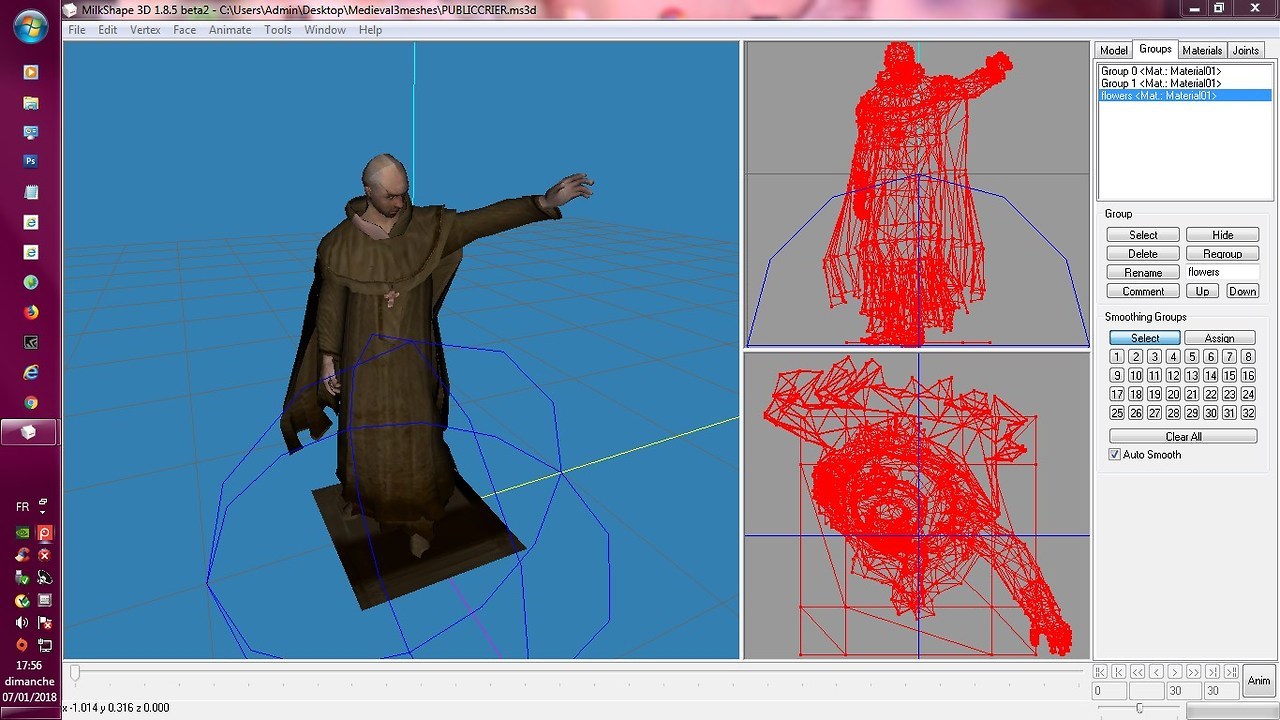Jump to last frame playback button
This screenshot has height=720, width=1280.
pyautogui.click(x=1231, y=672)
